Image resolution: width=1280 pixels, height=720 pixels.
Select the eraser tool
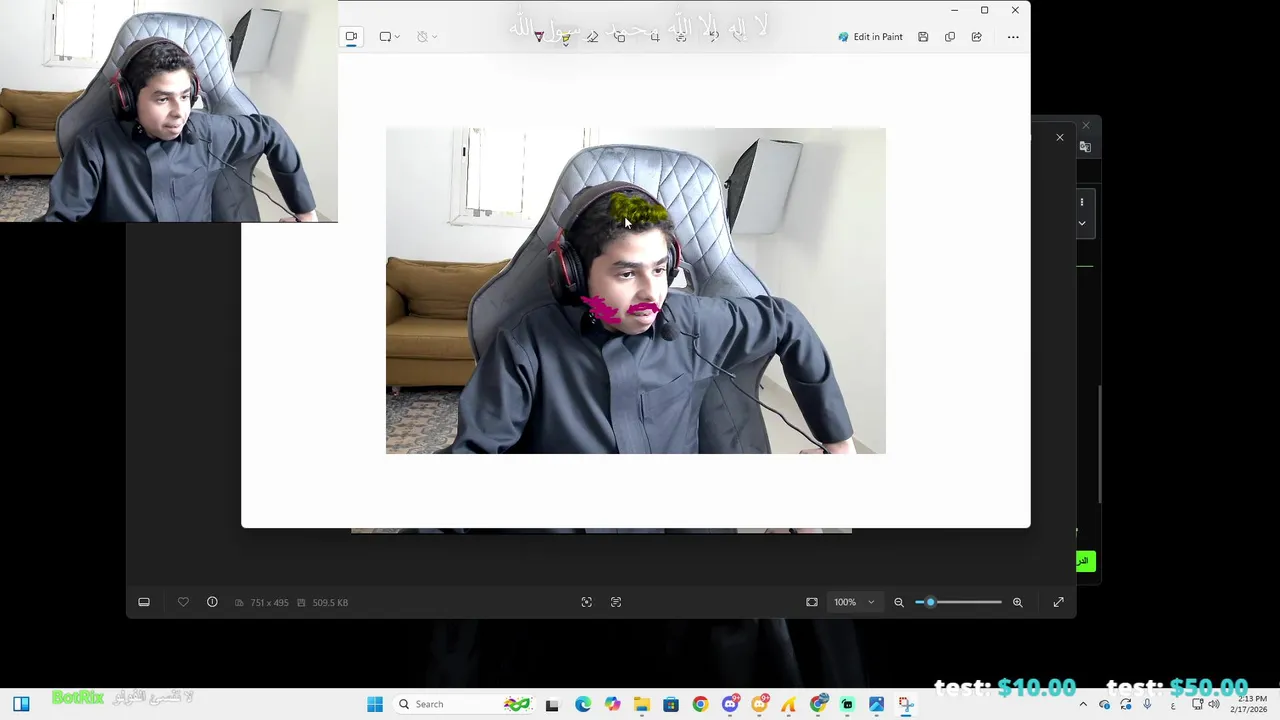tap(592, 37)
